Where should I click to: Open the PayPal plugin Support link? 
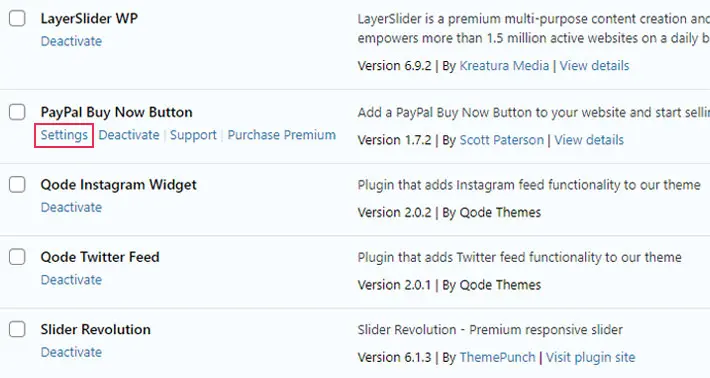[x=193, y=135]
